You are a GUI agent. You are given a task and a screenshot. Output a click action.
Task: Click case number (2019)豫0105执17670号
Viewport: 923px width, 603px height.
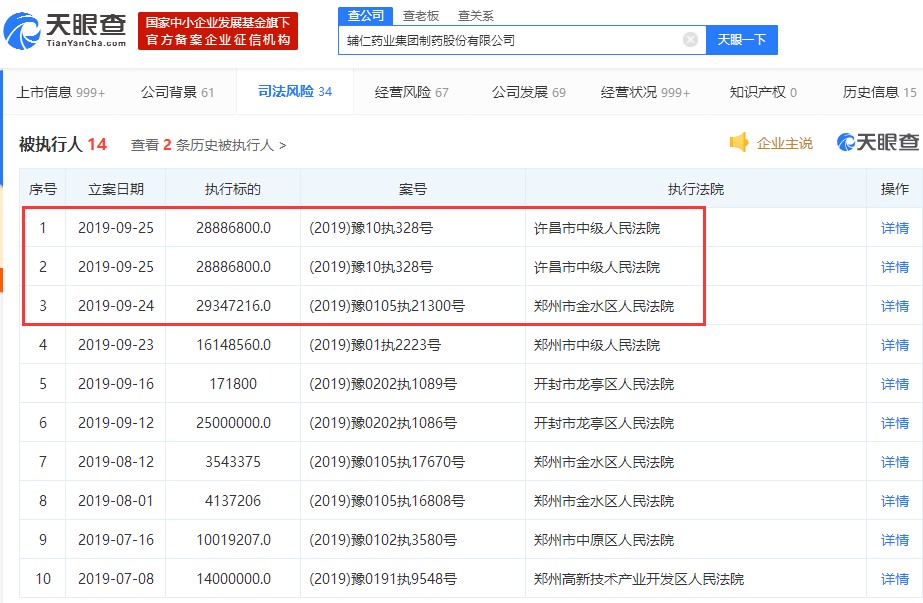point(387,462)
